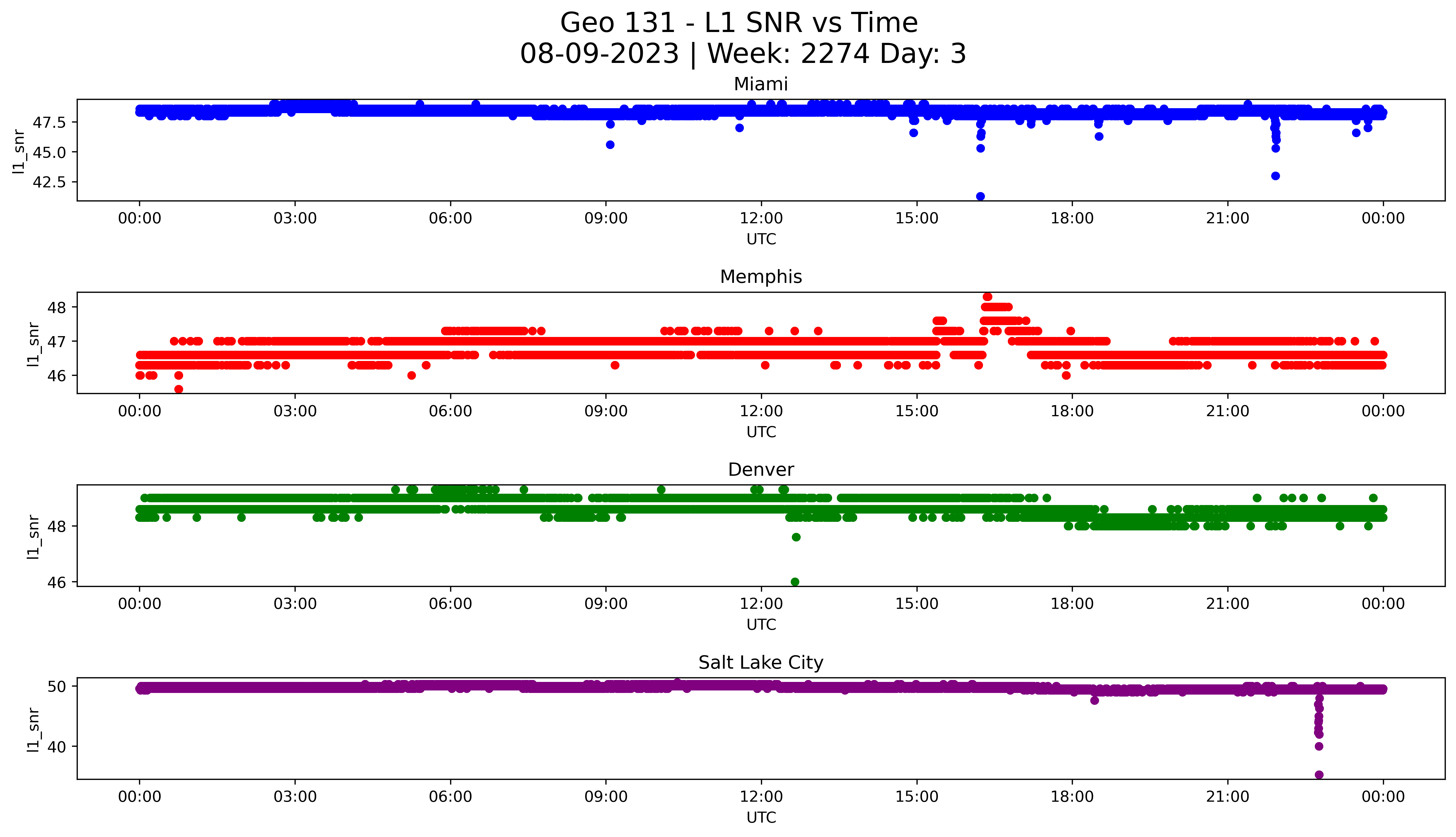
Task: Click the 15:00 tick on Salt Lake City axis
Action: pos(917,797)
